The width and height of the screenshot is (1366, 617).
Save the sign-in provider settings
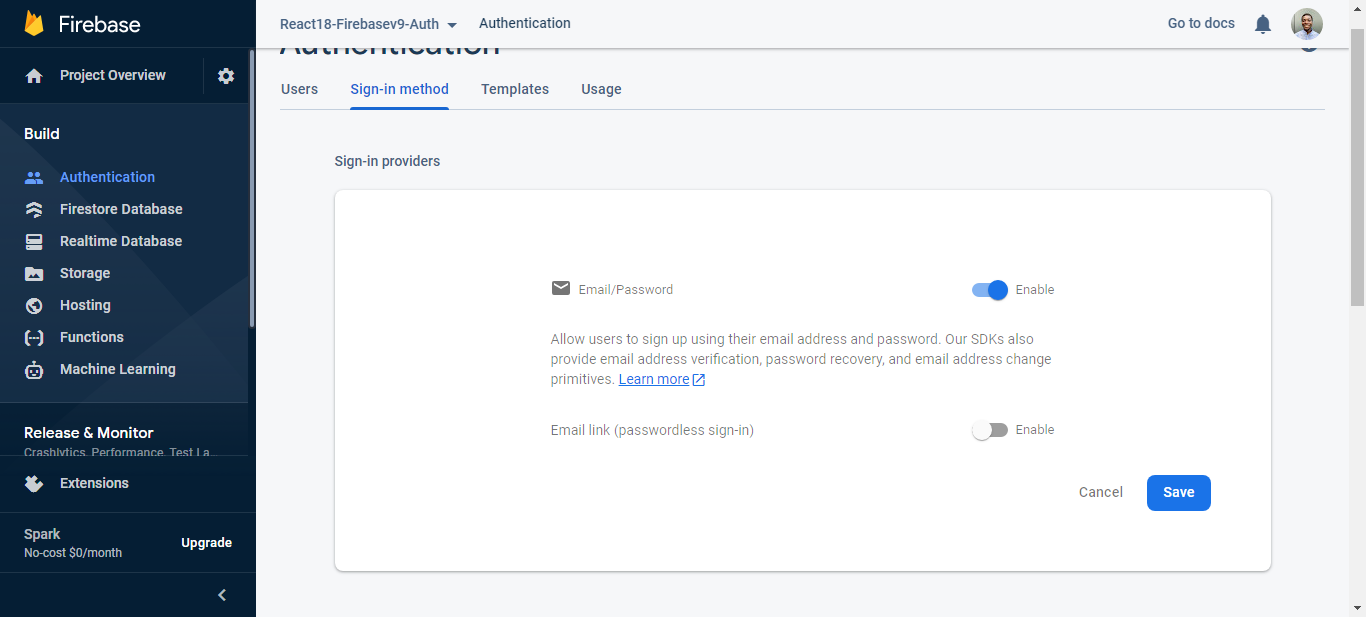1179,492
